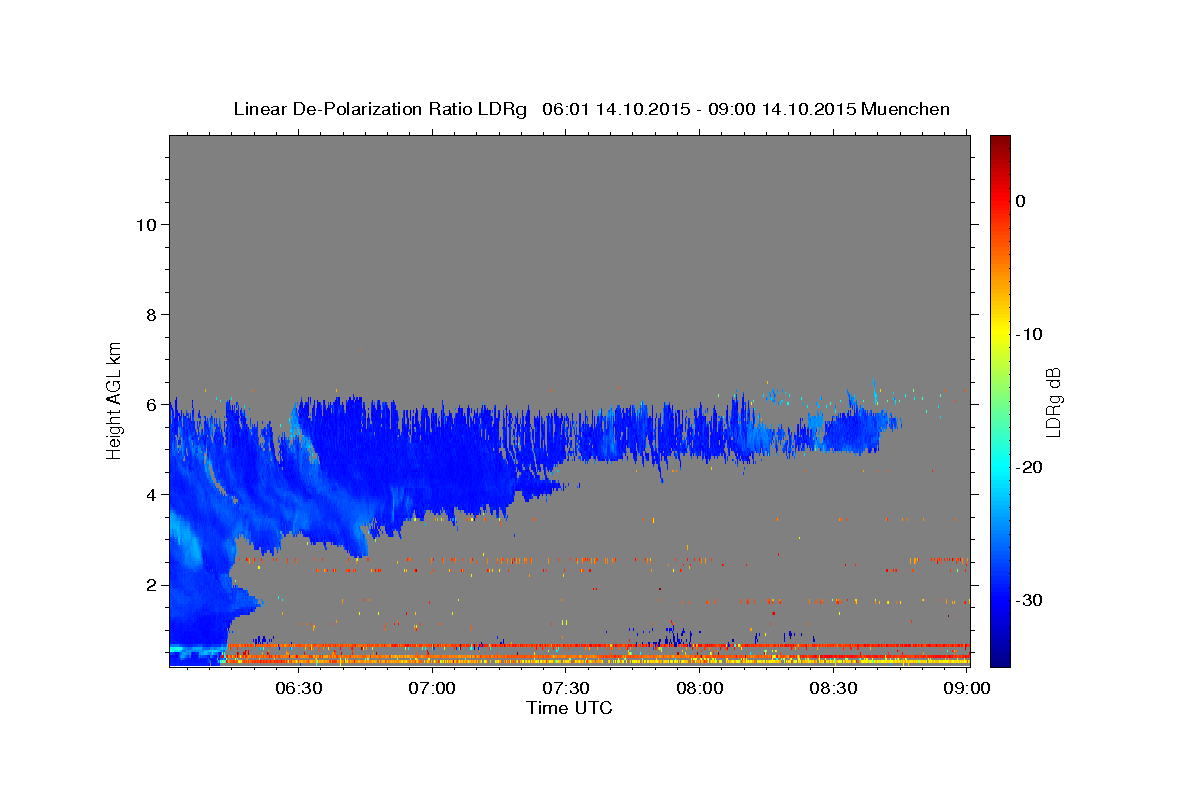Screen dimensions: 1200x800
Task: Click the 07:30 time tick label
Action: (565, 689)
